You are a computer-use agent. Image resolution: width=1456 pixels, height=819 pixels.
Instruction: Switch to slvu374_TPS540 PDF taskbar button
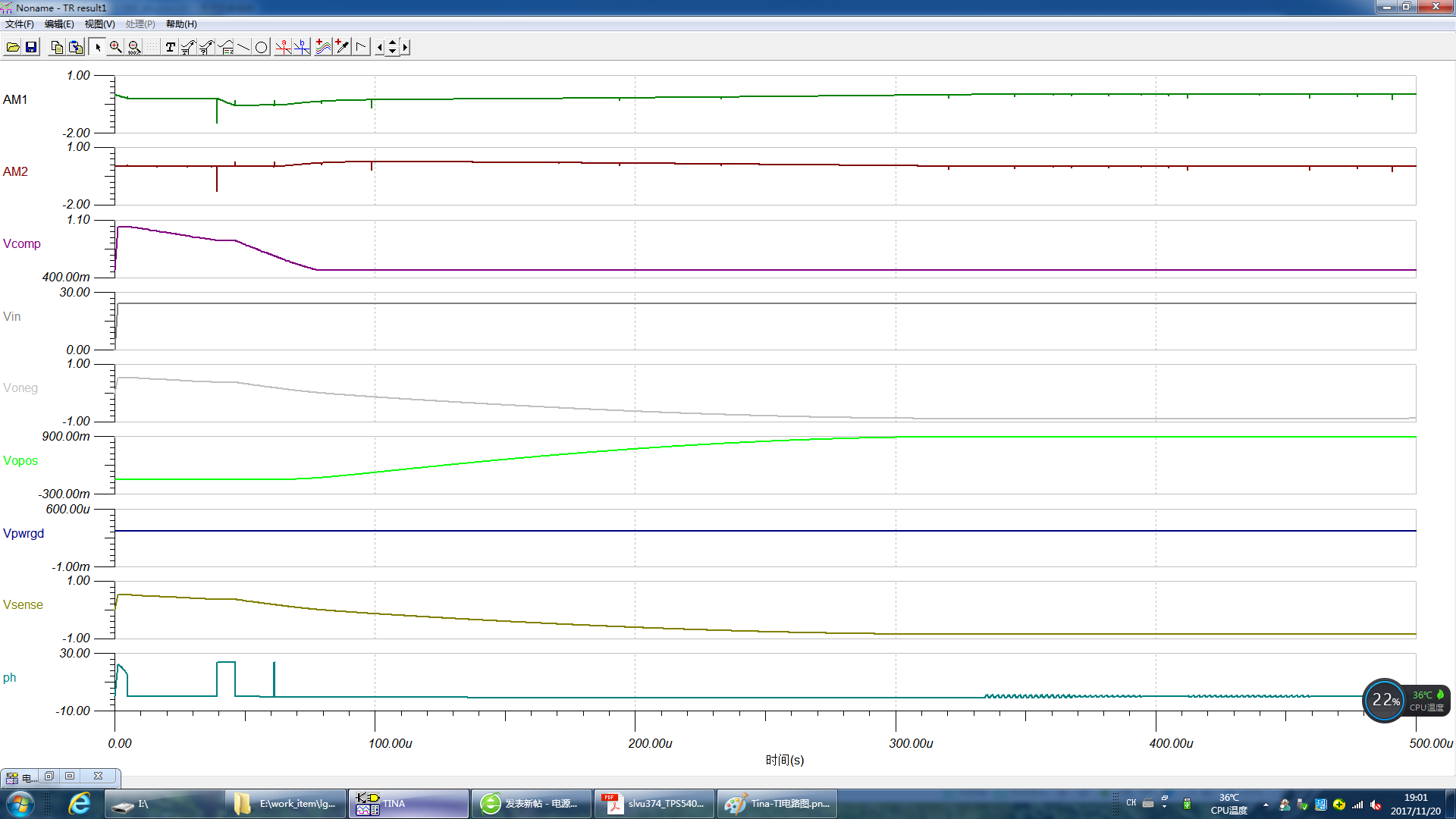pos(654,803)
